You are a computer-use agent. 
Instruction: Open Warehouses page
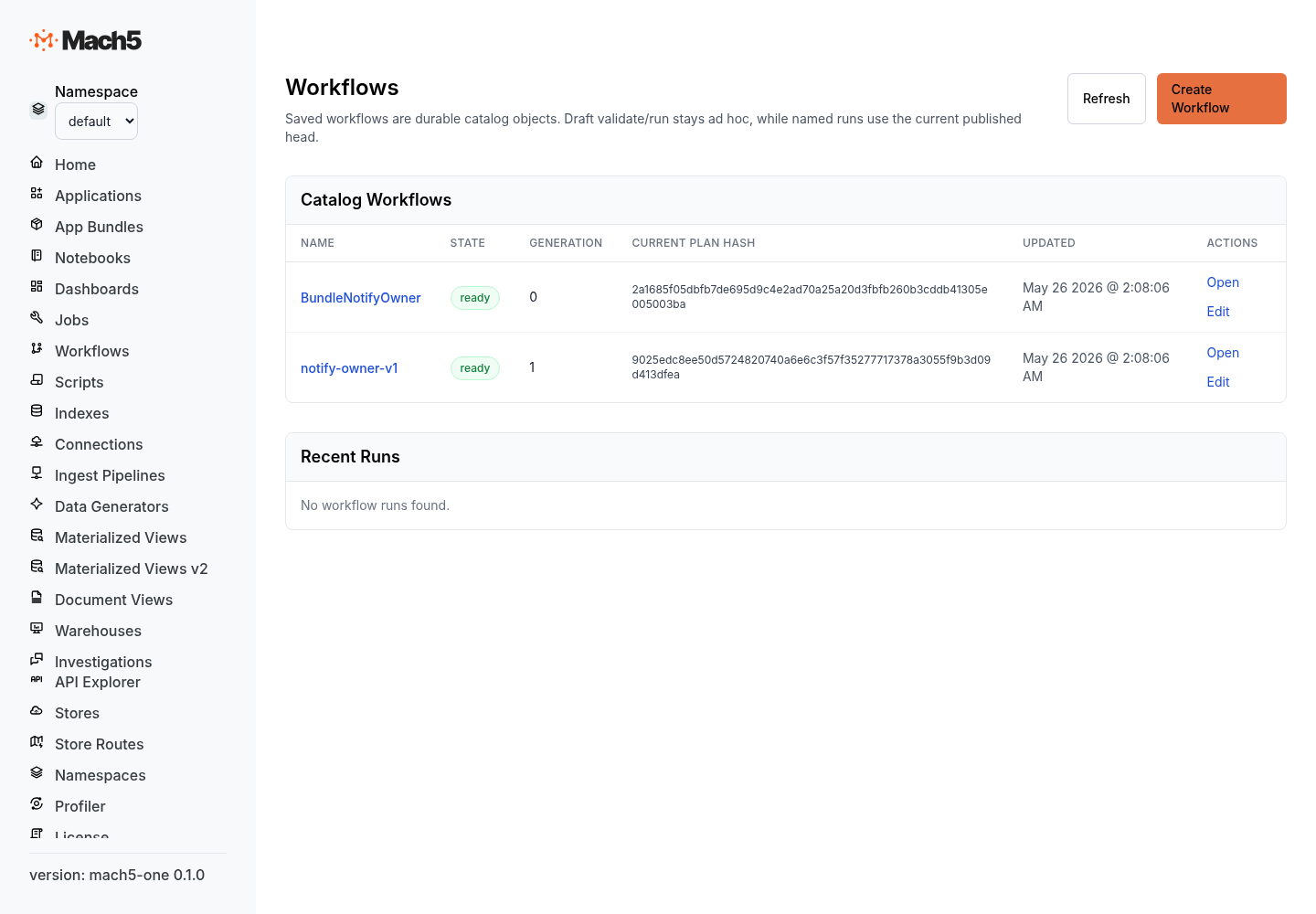pos(98,631)
